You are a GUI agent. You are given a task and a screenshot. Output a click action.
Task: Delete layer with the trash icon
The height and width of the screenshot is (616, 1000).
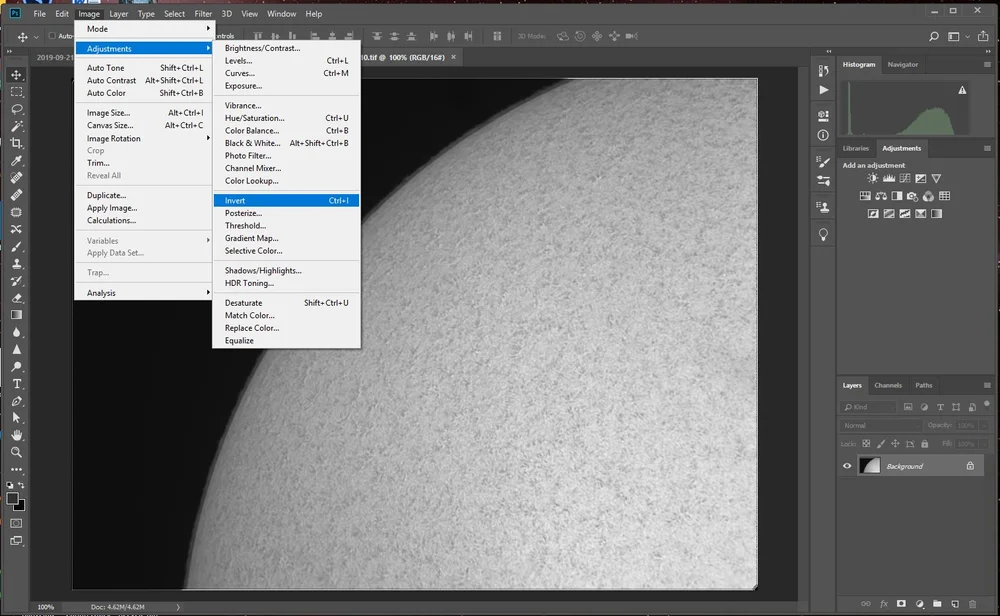[x=973, y=604]
